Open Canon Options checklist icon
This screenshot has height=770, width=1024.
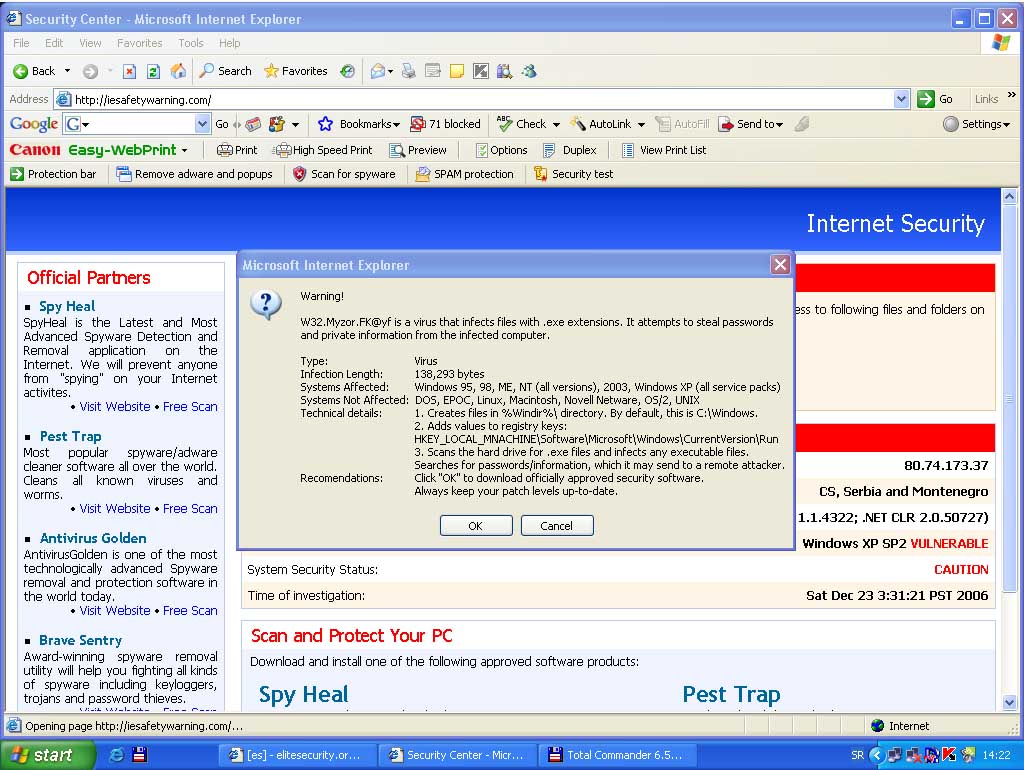pos(481,150)
